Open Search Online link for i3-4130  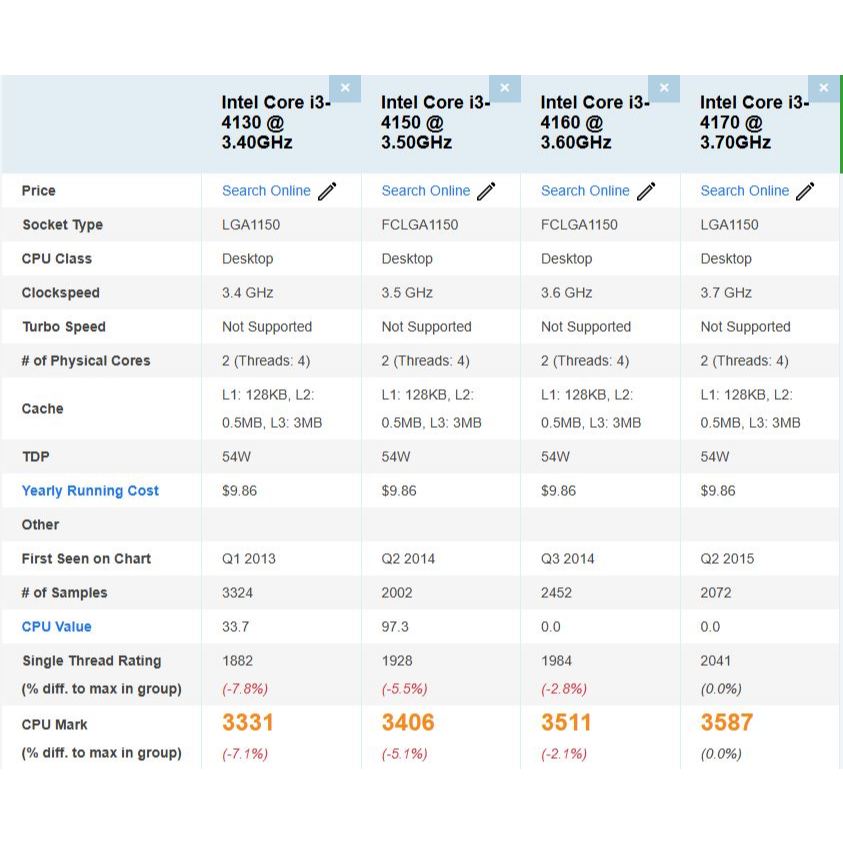(266, 191)
